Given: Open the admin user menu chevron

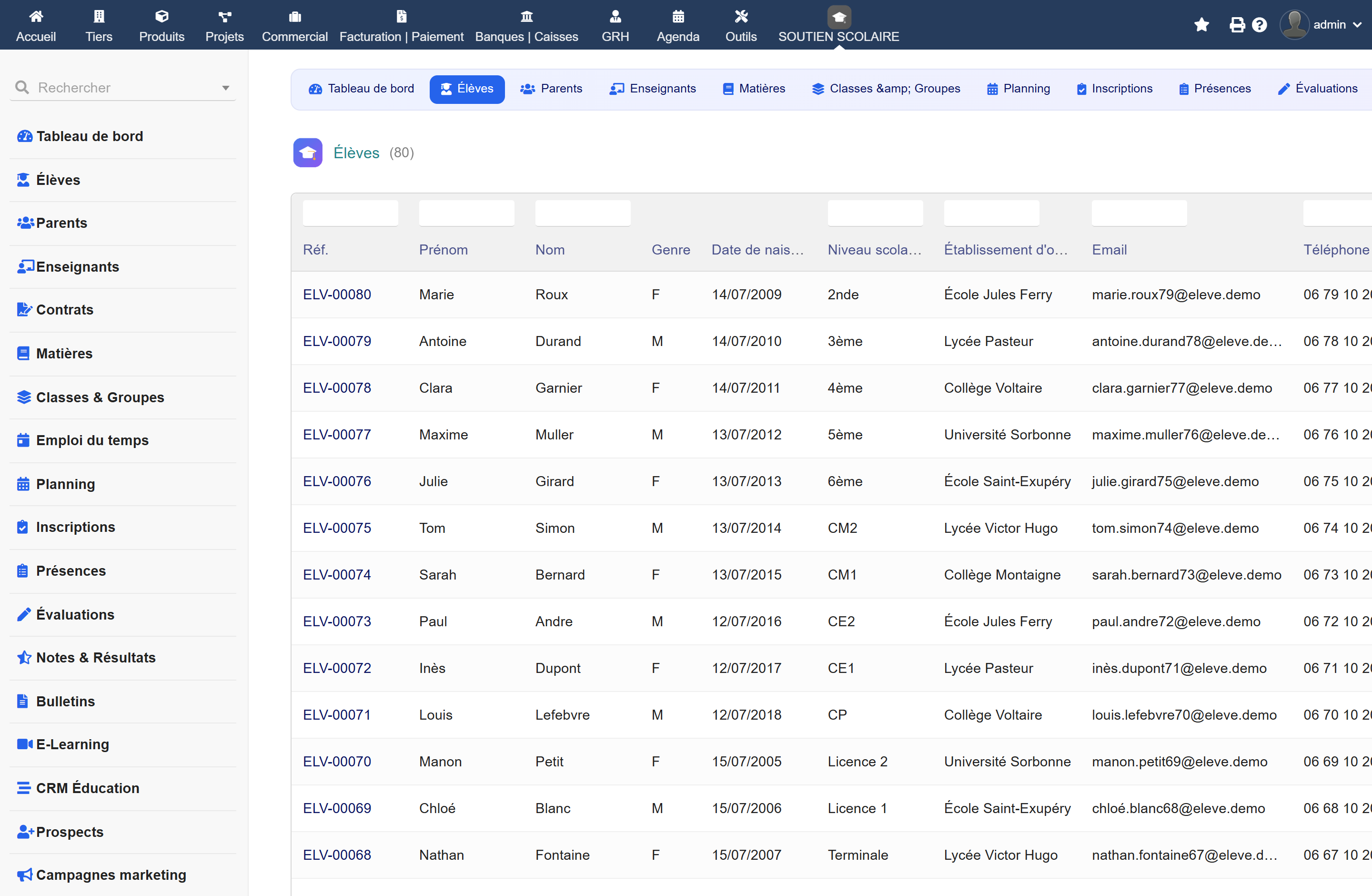Looking at the screenshot, I should click(x=1357, y=25).
